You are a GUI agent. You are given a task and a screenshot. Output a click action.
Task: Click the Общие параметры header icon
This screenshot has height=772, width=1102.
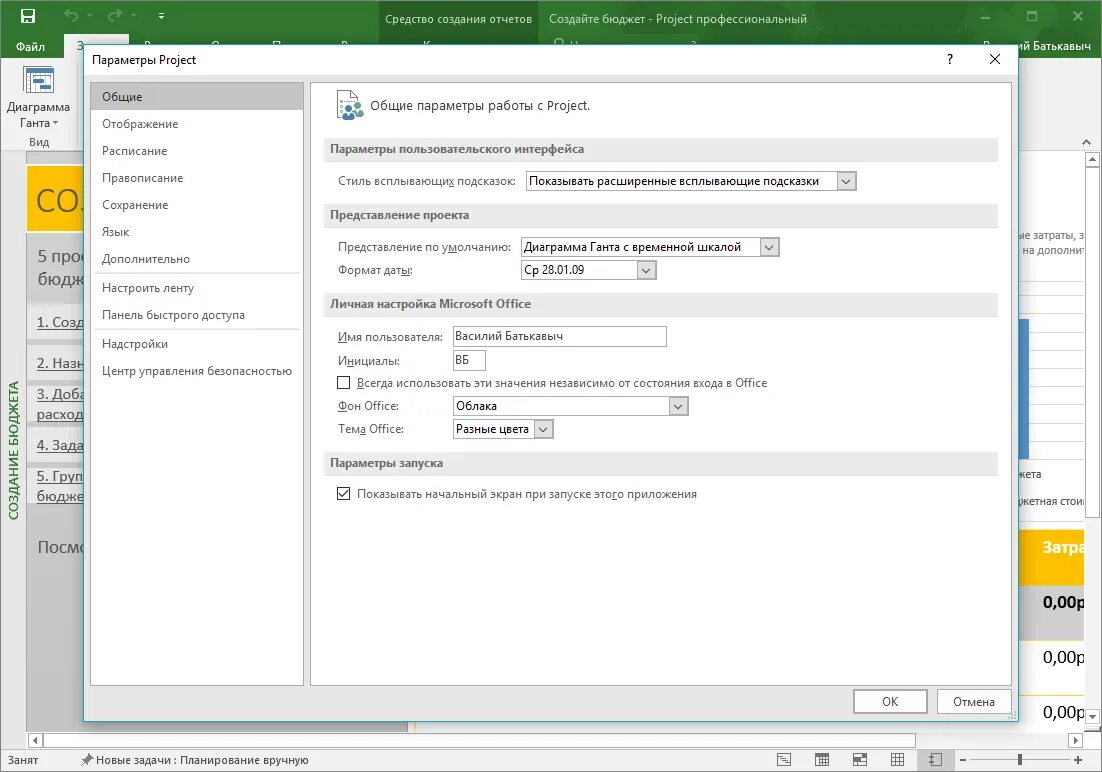[349, 105]
